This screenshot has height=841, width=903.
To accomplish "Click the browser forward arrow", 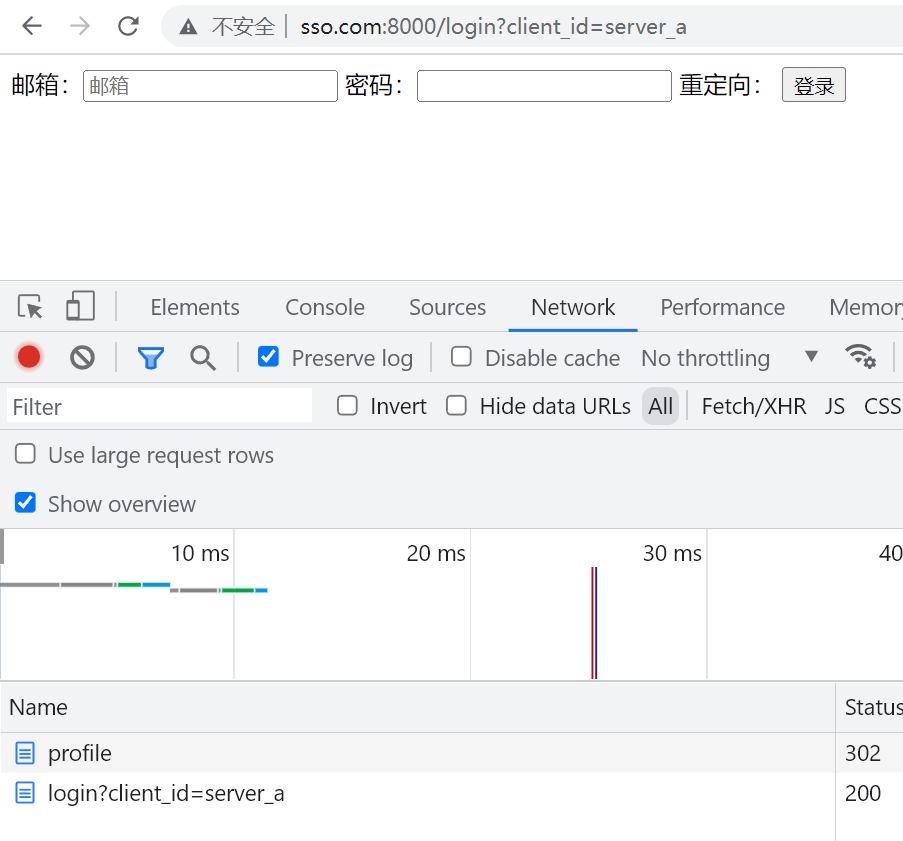I will coord(79,26).
